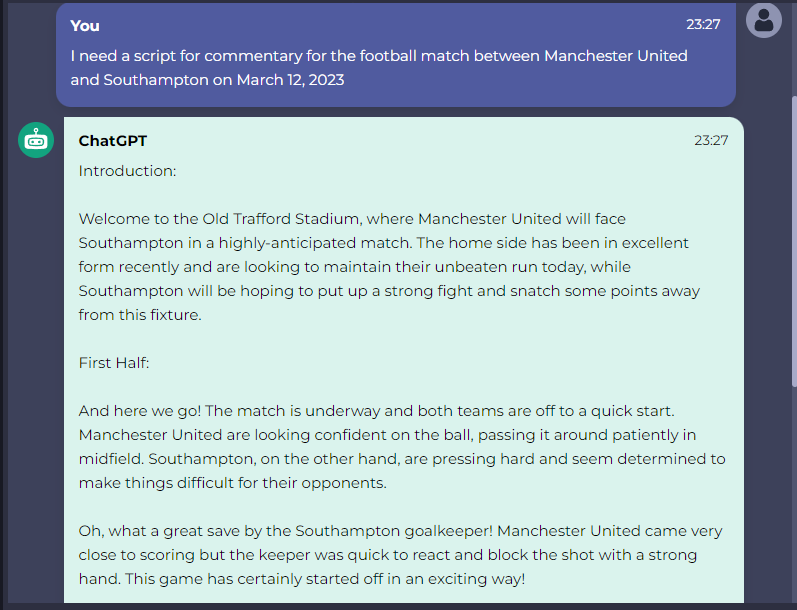Click the 23:27 timestamp in ChatGPT's reply

tap(711, 140)
